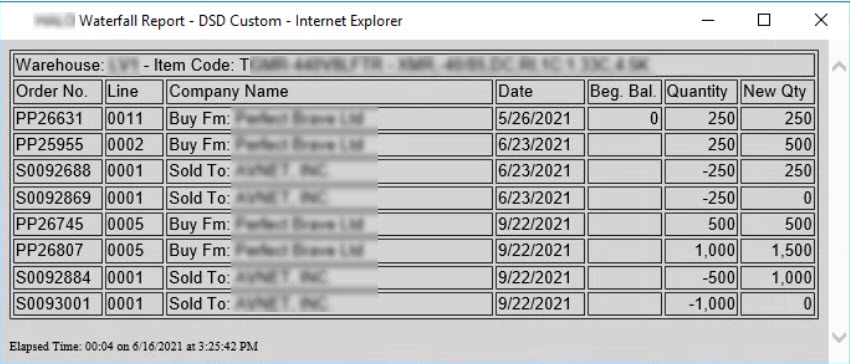Click line 0005 of order PP26807
Image resolution: width=850 pixels, height=364 pixels.
pyautogui.click(x=134, y=251)
